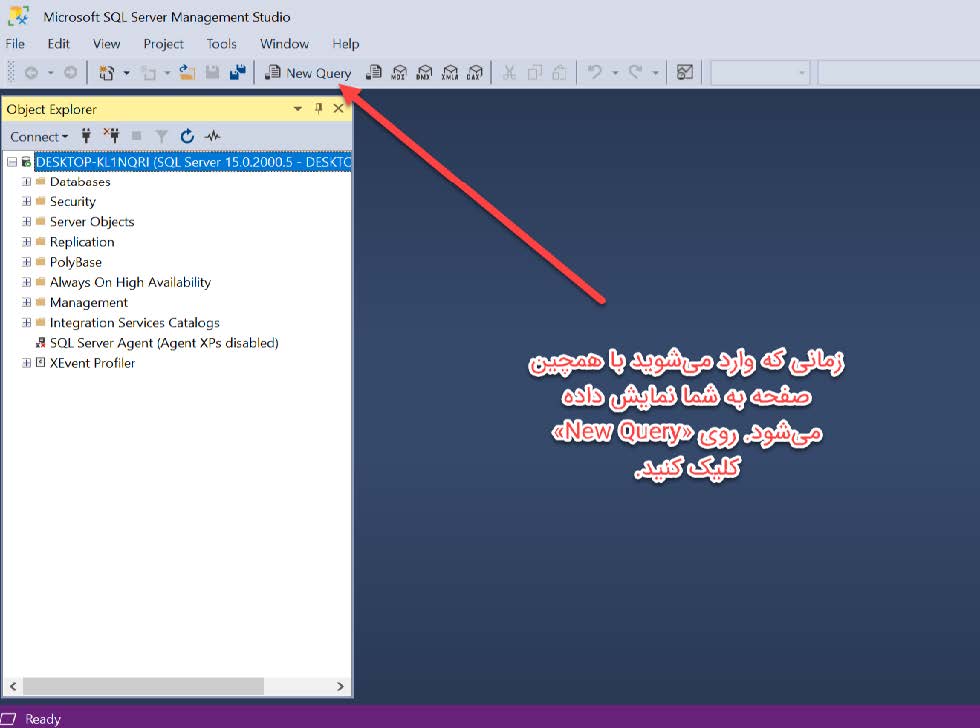Toggle the Object Explorer auto-hide pin
Viewport: 980px width, 728px height.
[319, 109]
